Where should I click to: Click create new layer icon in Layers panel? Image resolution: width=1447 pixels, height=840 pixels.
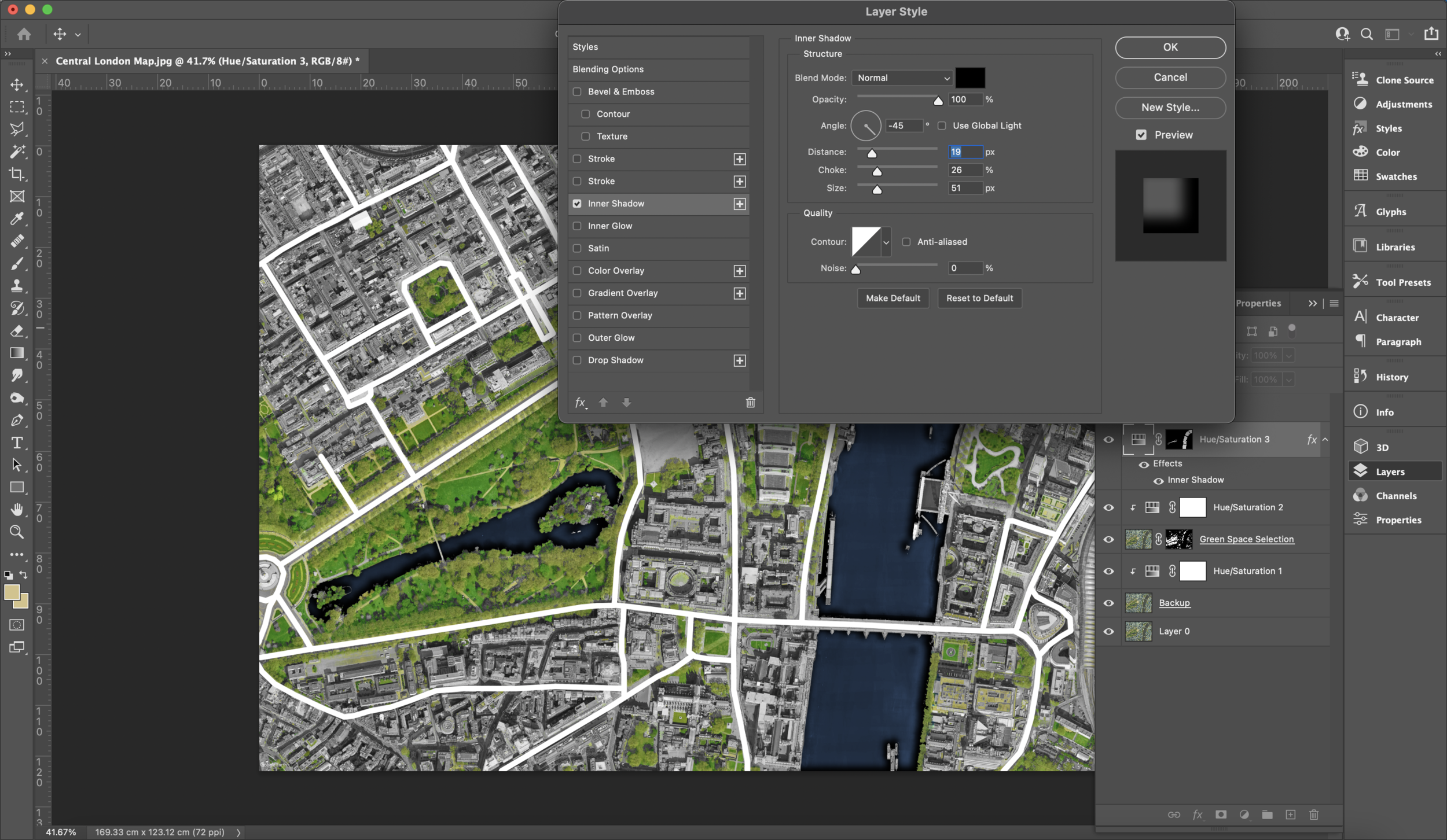coord(1290,815)
